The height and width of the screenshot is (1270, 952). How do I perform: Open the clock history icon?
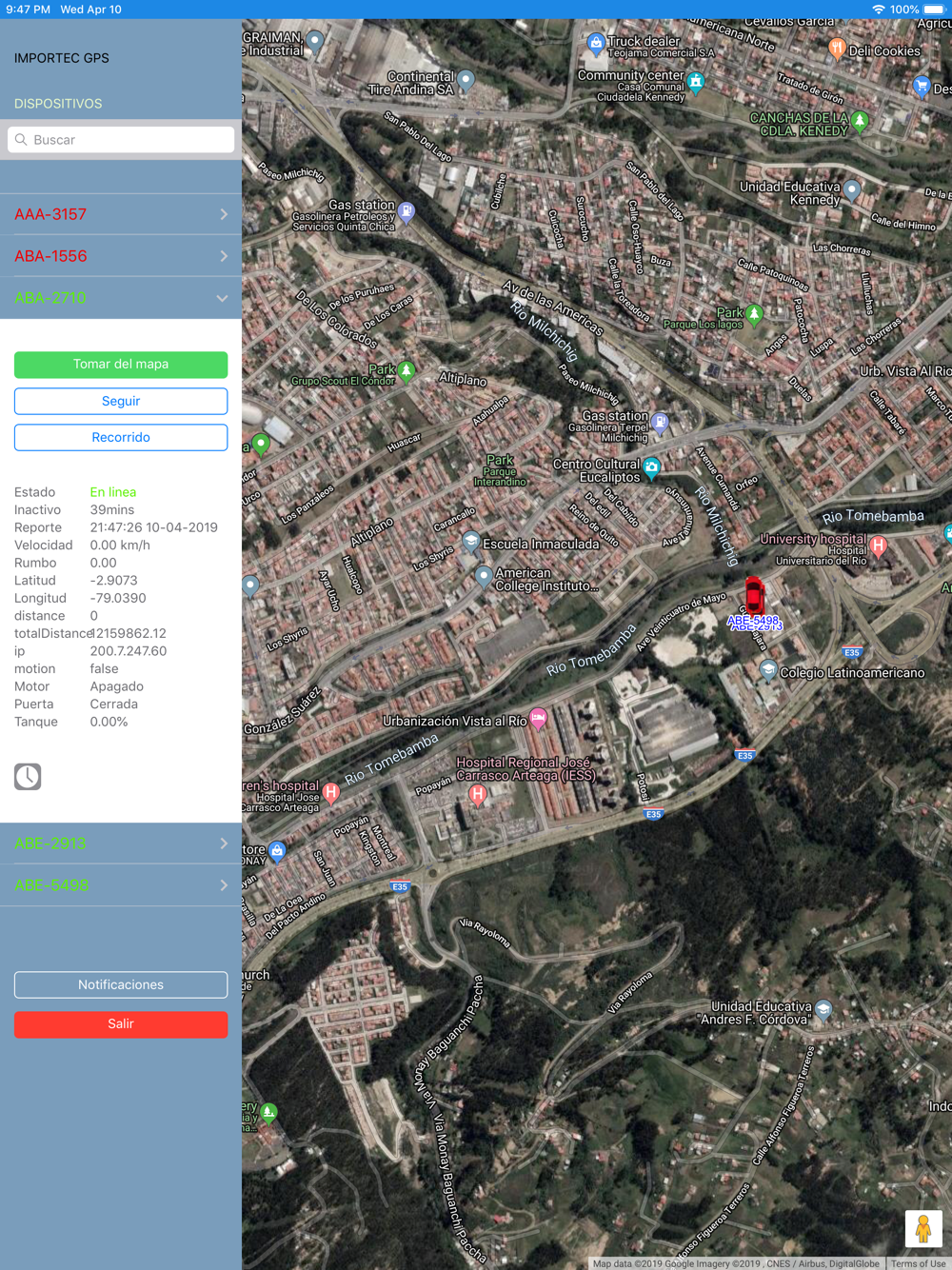point(28,777)
